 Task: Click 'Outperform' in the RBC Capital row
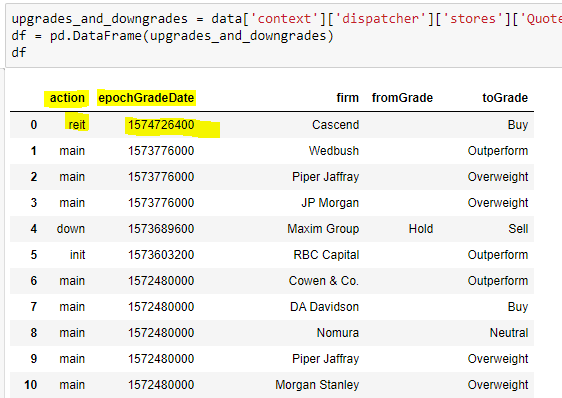click(498, 255)
